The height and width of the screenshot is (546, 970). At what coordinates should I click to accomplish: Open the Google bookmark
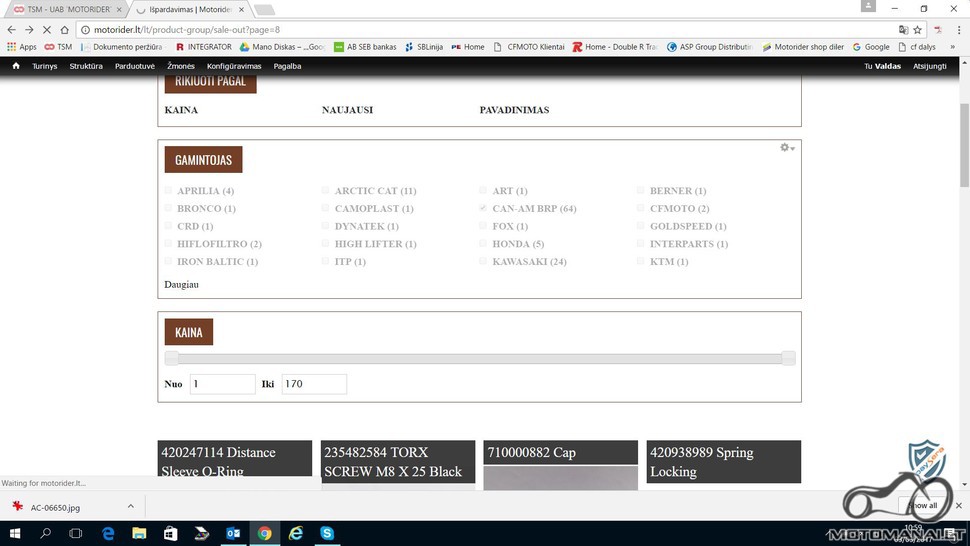point(871,47)
